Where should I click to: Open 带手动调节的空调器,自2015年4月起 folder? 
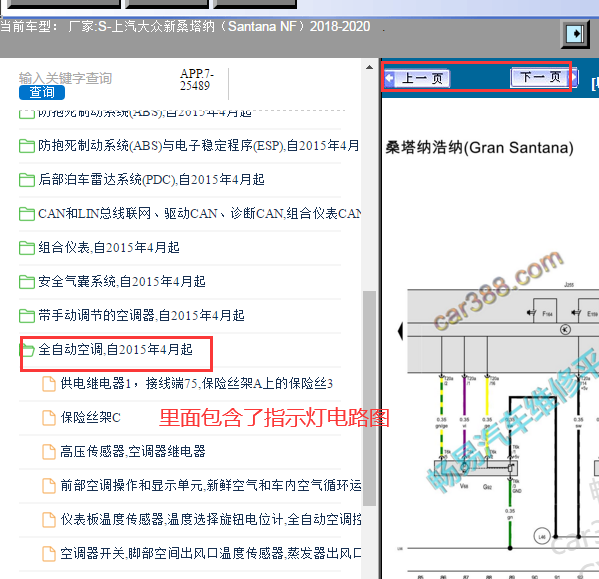tap(141, 315)
